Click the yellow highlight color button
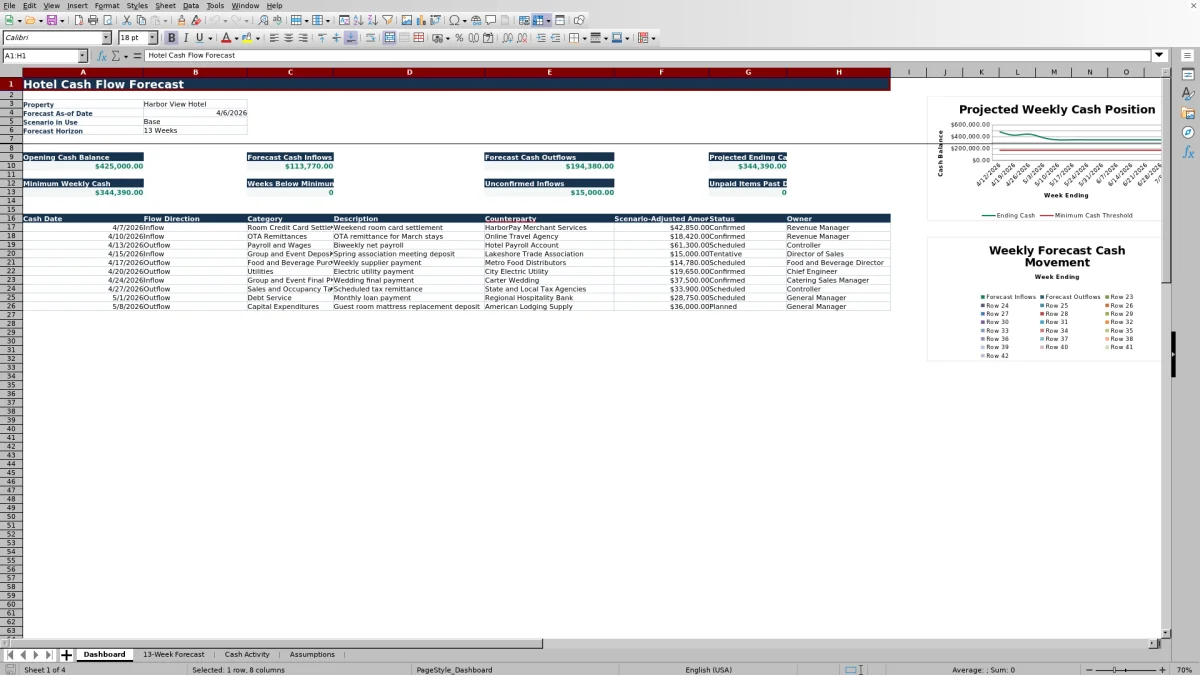This screenshot has height=675, width=1200. 247,38
